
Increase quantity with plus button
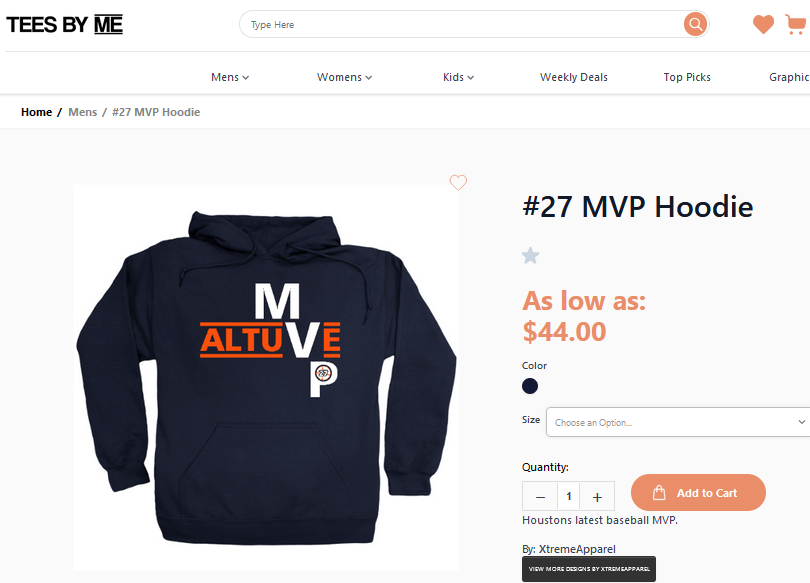pyautogui.click(x=597, y=497)
